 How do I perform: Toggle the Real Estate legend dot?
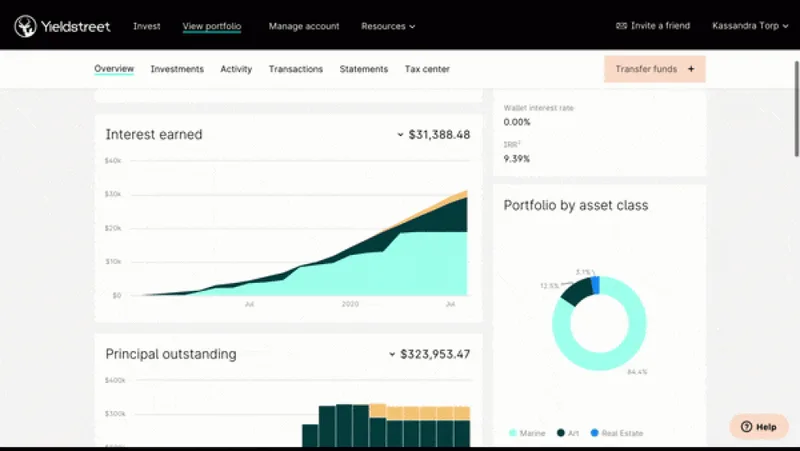click(594, 433)
